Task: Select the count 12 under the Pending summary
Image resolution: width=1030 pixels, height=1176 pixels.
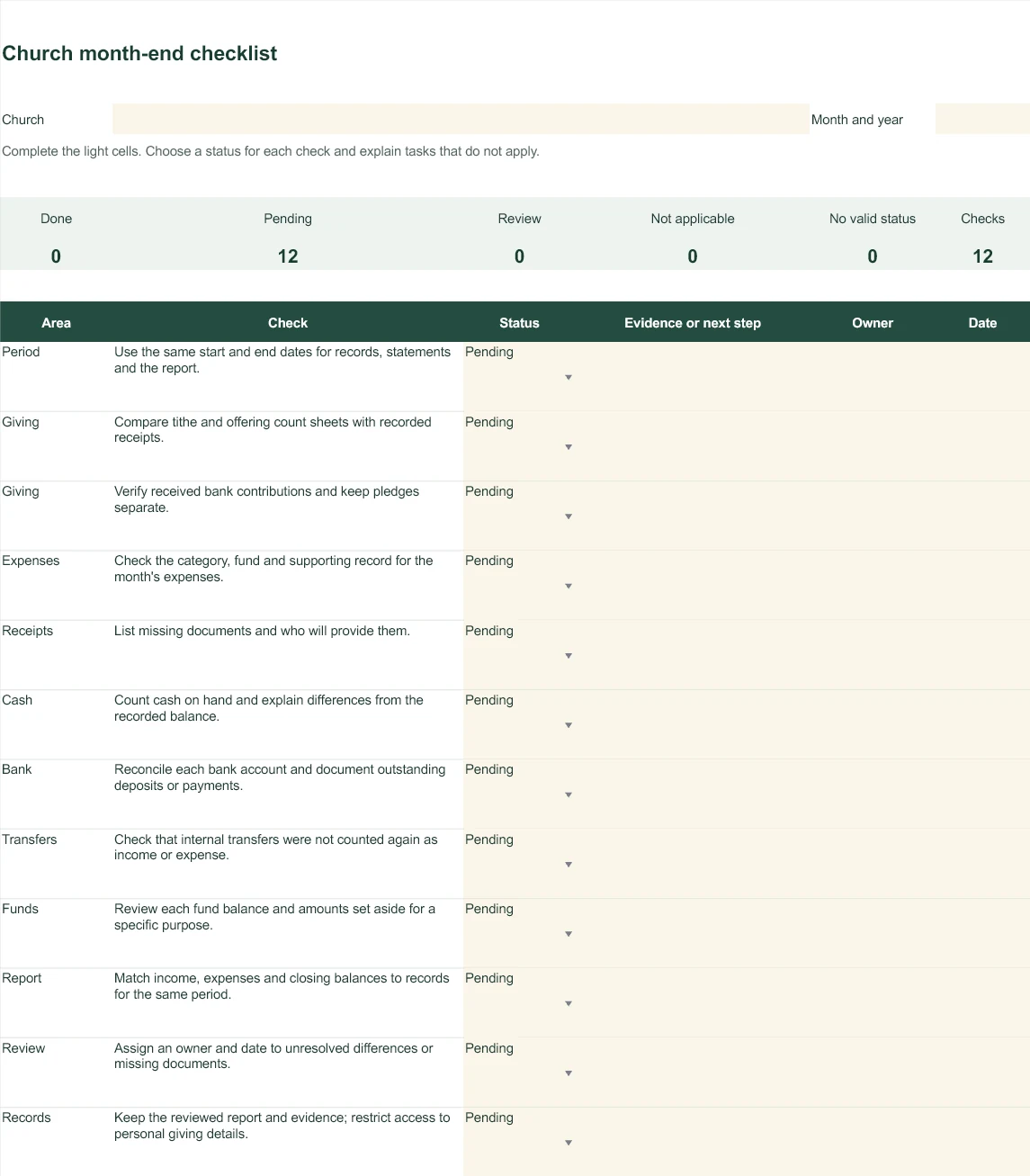Action: coord(288,256)
